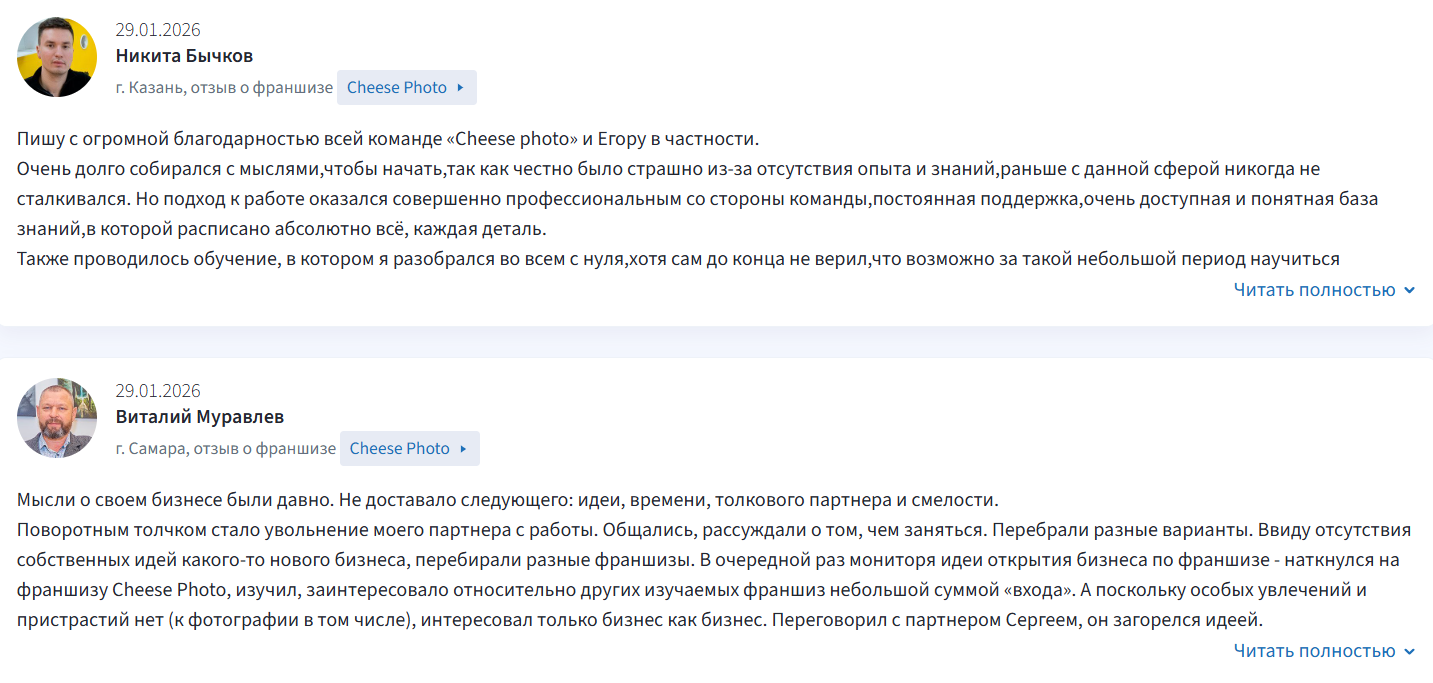1433x683 pixels.
Task: Click the "г. Самара, отзыв о франшизе" text
Action: tap(225, 449)
